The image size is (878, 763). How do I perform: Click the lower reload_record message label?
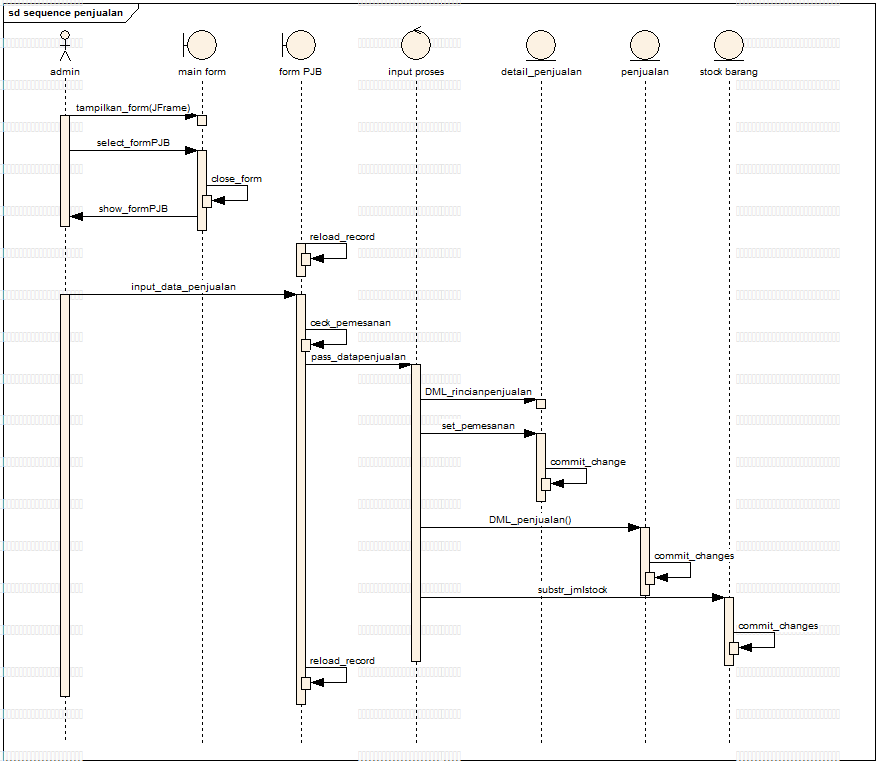(x=340, y=661)
